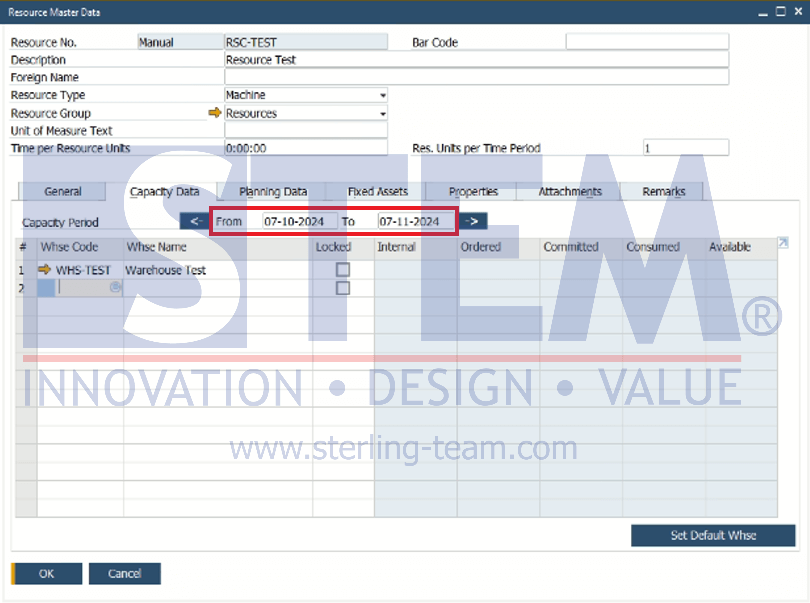
Task: Switch to the General tab
Action: (63, 192)
